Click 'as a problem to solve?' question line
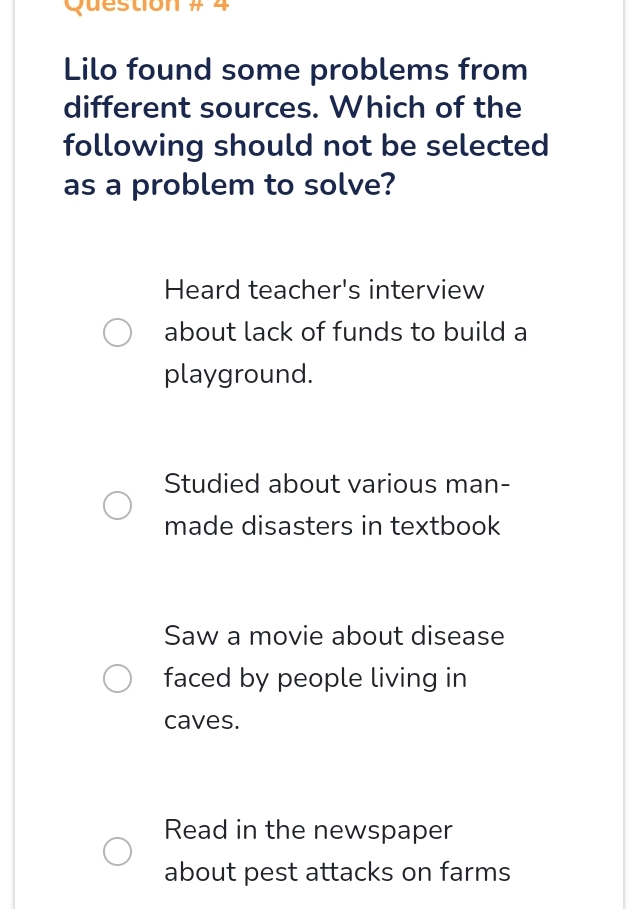 (229, 185)
